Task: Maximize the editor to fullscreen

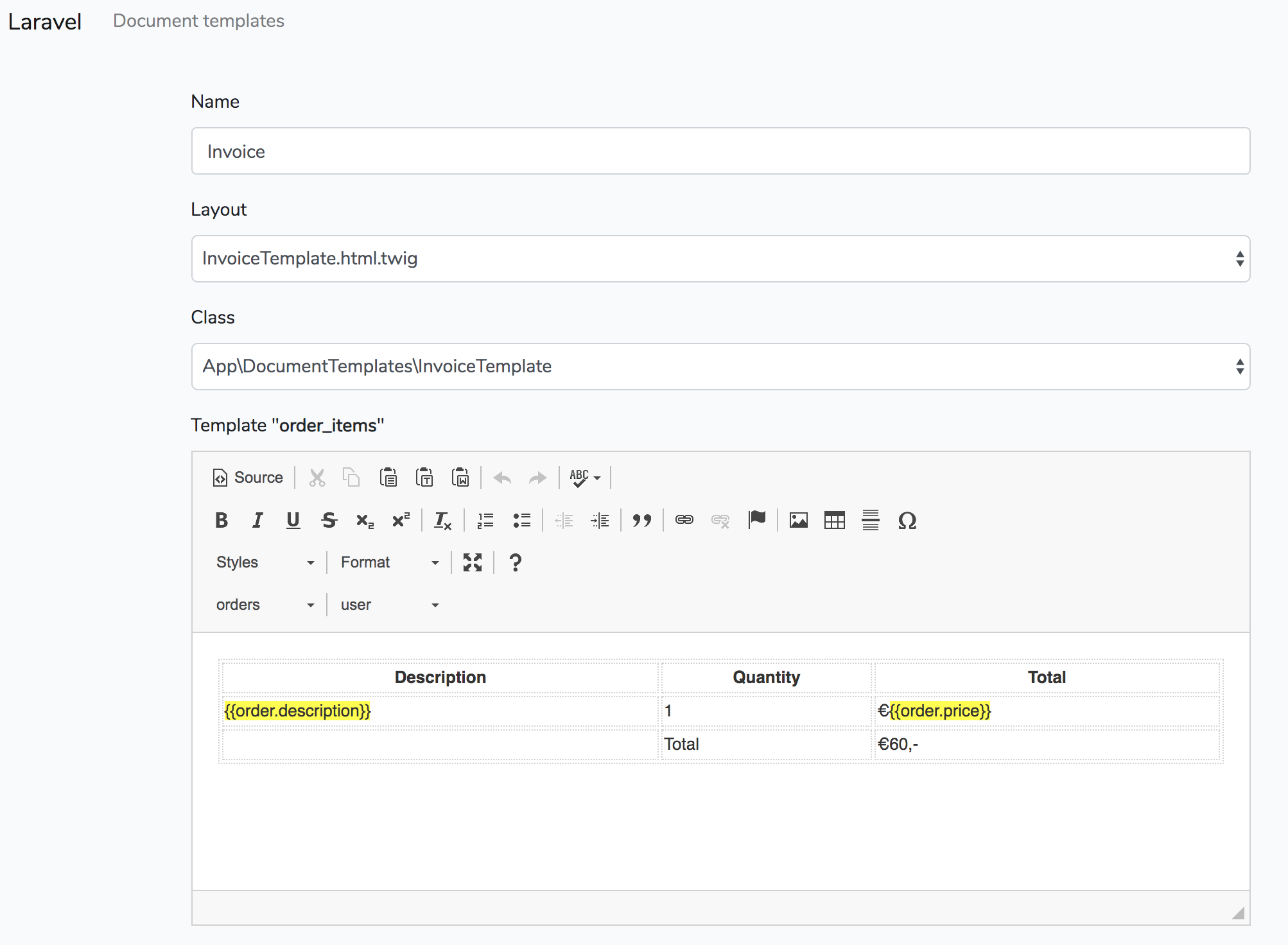Action: pos(473,562)
